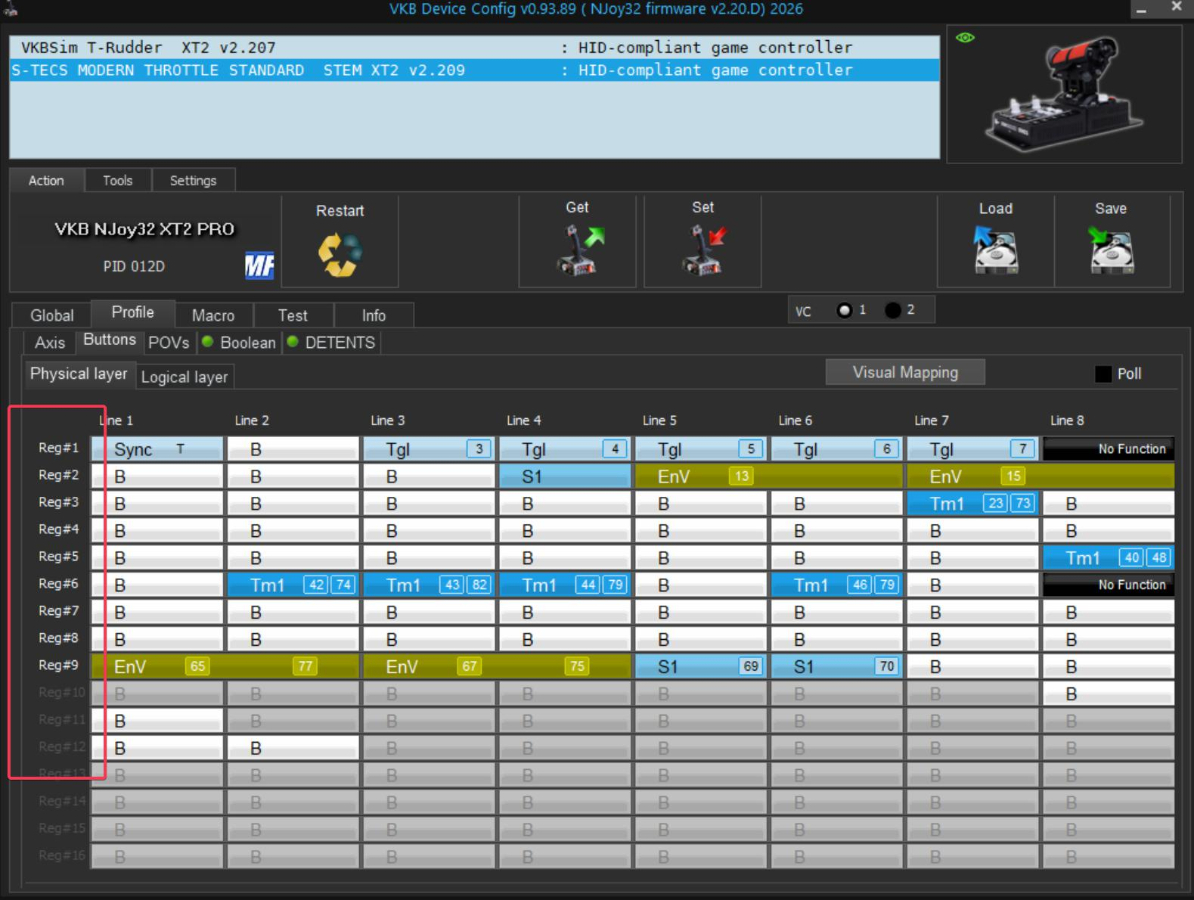Click B cell in Reg#10 Line 8
This screenshot has height=900, width=1194.
[x=1109, y=694]
